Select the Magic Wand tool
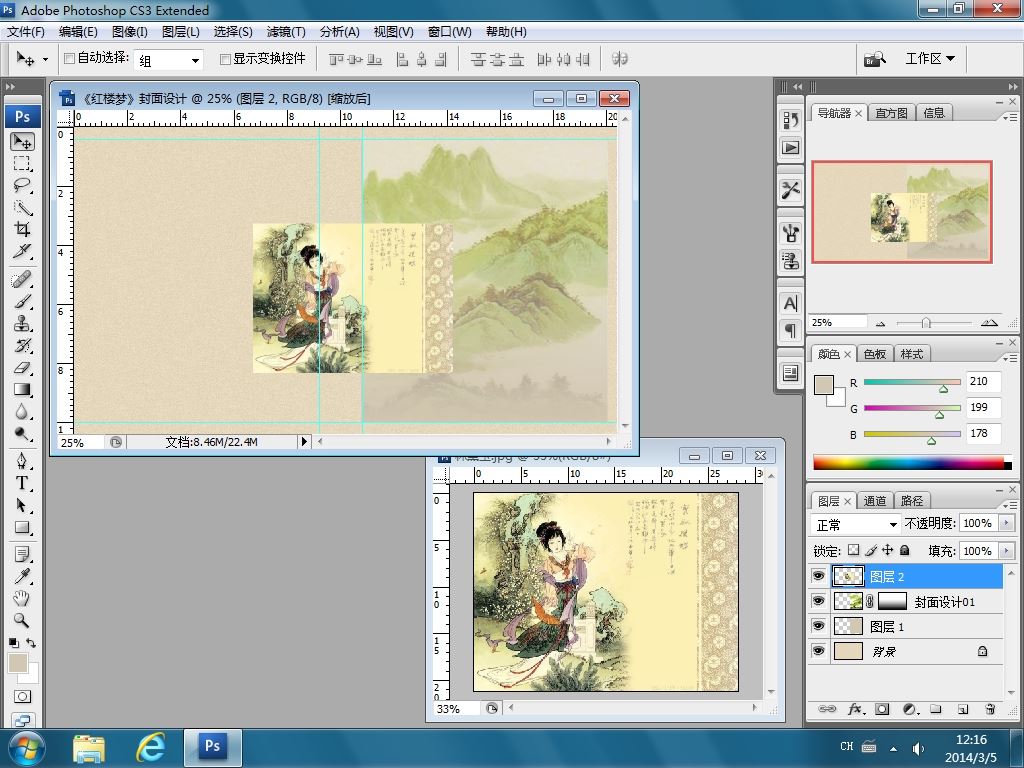This screenshot has height=768, width=1024. 22,208
